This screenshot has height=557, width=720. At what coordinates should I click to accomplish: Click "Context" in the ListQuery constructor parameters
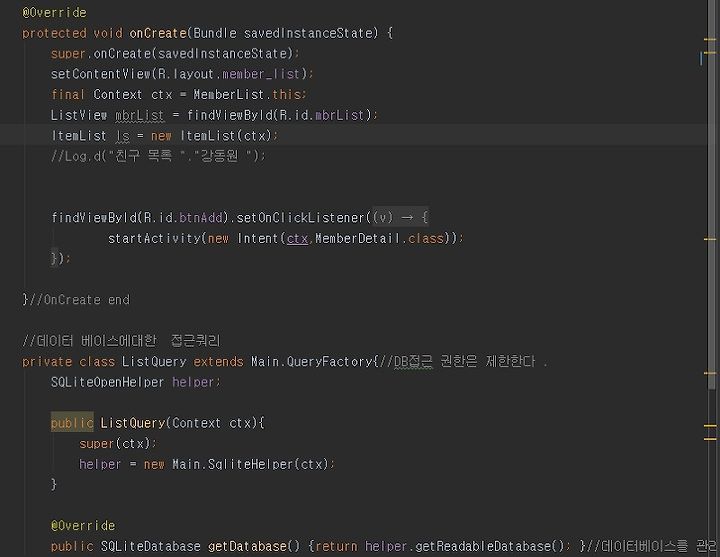click(197, 423)
